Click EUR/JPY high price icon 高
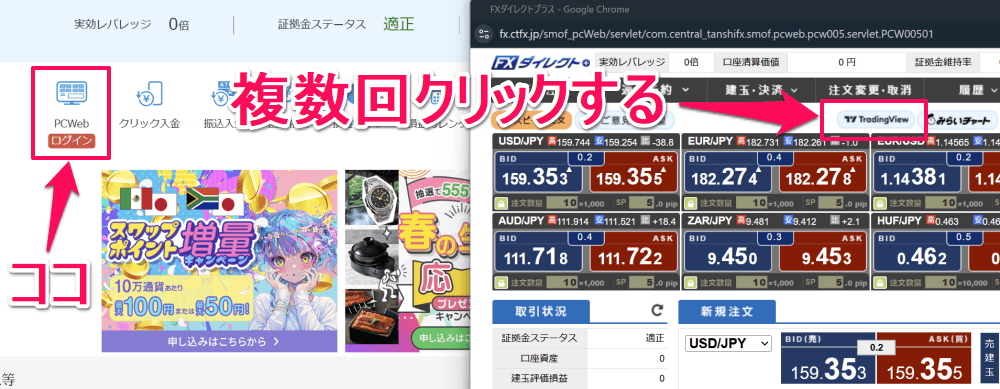 [742, 140]
